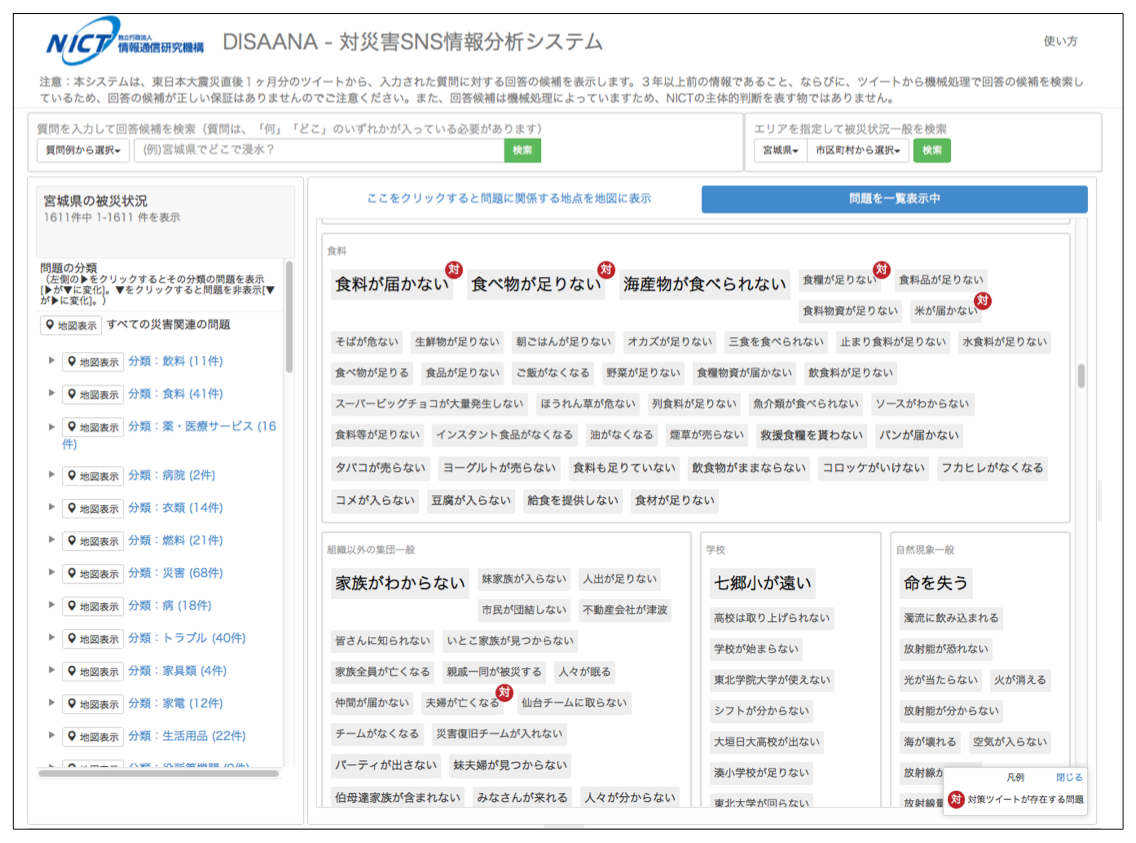Click red 対 badge on 米が届かない
The height and width of the screenshot is (843, 1136).
point(982,300)
